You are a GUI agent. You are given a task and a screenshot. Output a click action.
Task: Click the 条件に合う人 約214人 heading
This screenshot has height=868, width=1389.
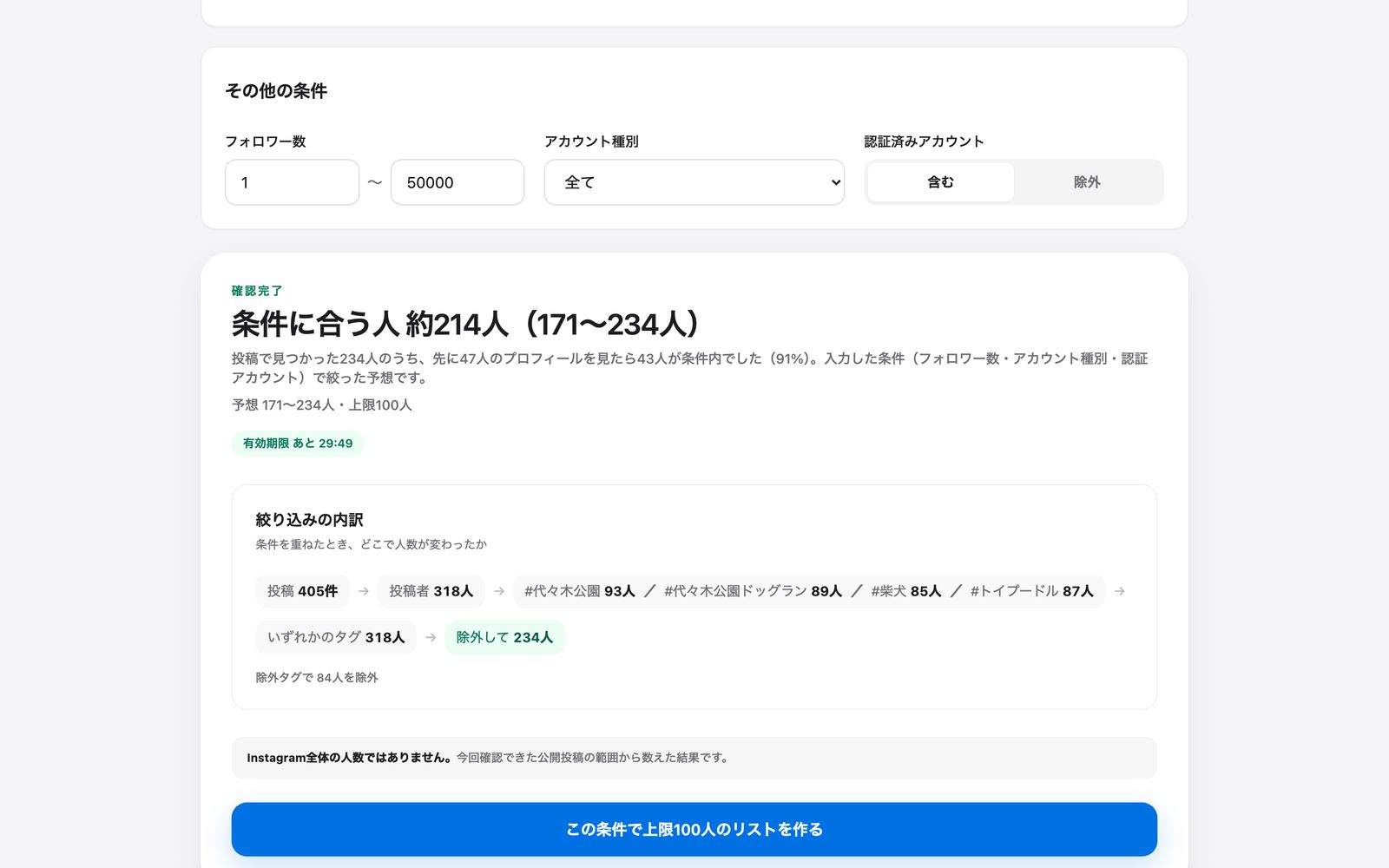(466, 324)
